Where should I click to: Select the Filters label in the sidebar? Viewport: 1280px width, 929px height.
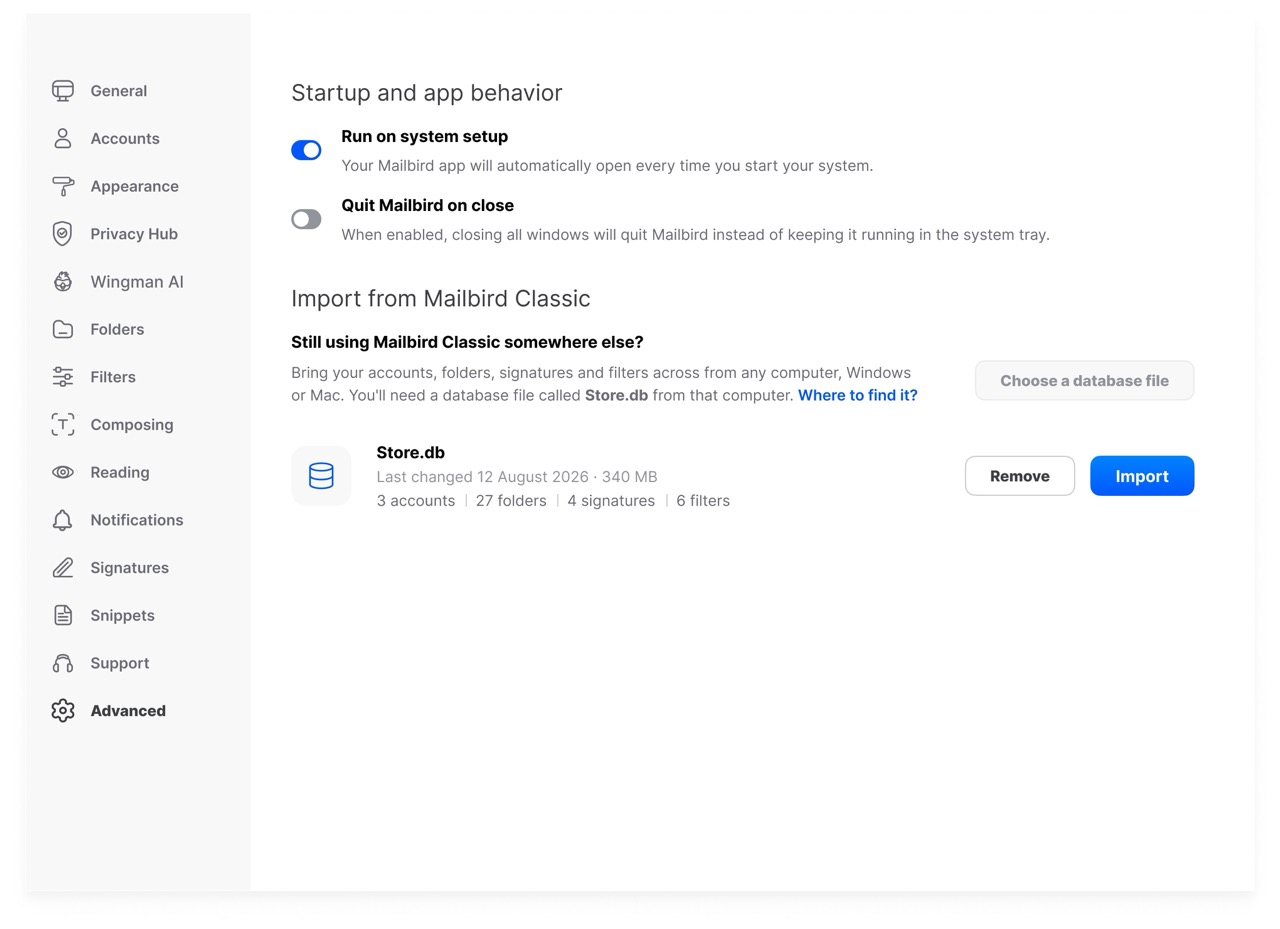(113, 377)
